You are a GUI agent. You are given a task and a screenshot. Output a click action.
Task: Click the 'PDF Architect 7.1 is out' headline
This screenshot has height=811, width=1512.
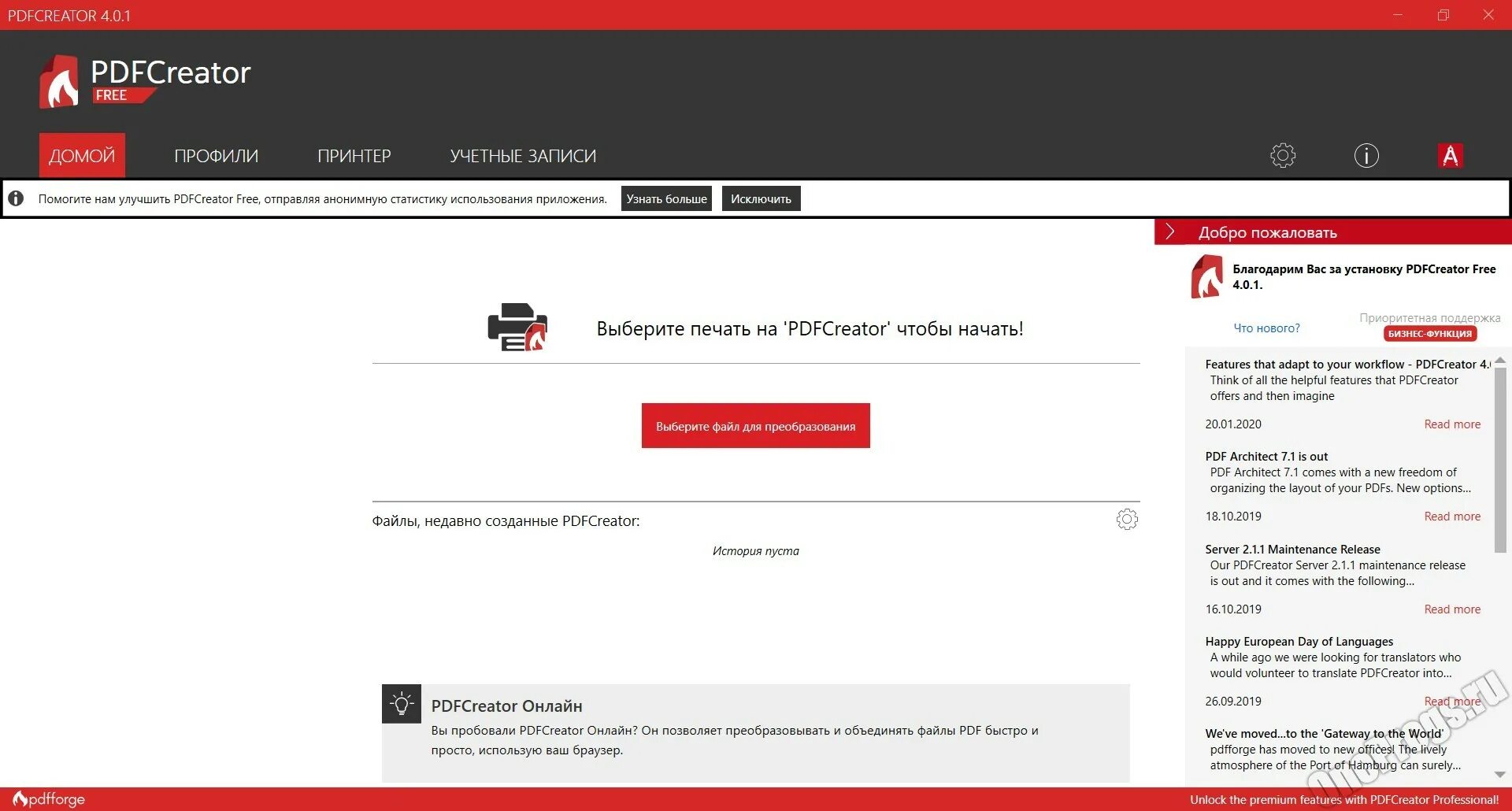[x=1266, y=457]
